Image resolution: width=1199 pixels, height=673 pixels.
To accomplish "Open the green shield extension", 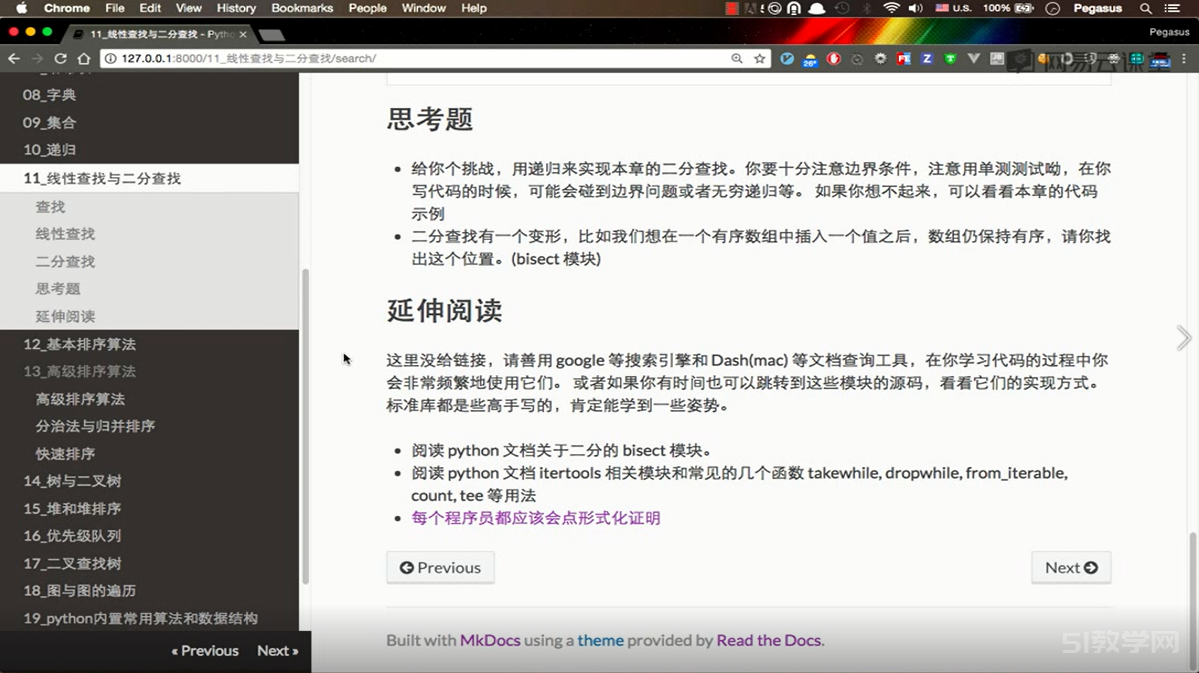I will 950,58.
